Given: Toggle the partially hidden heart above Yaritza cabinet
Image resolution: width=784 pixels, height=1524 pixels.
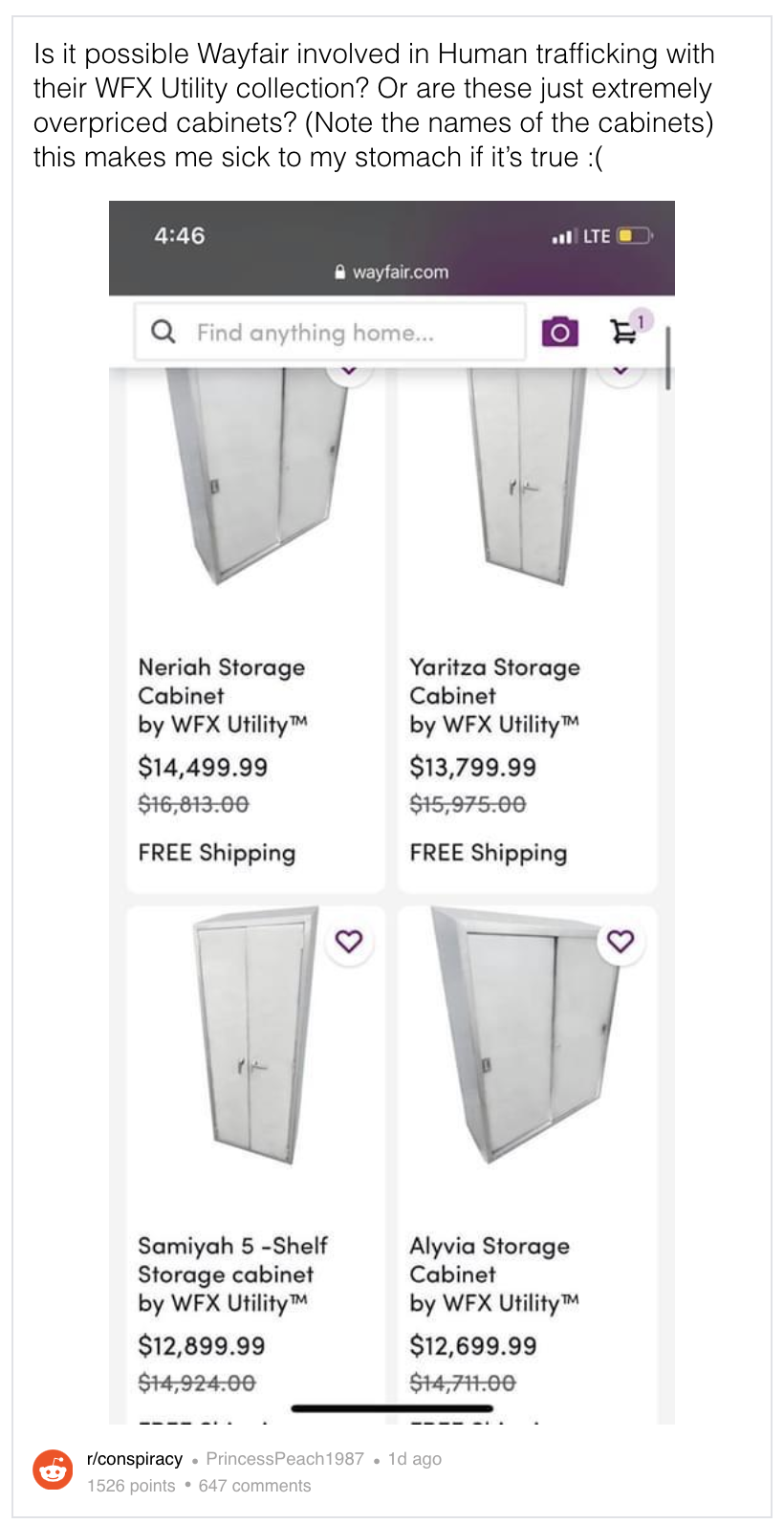Looking at the screenshot, I should 621,370.
